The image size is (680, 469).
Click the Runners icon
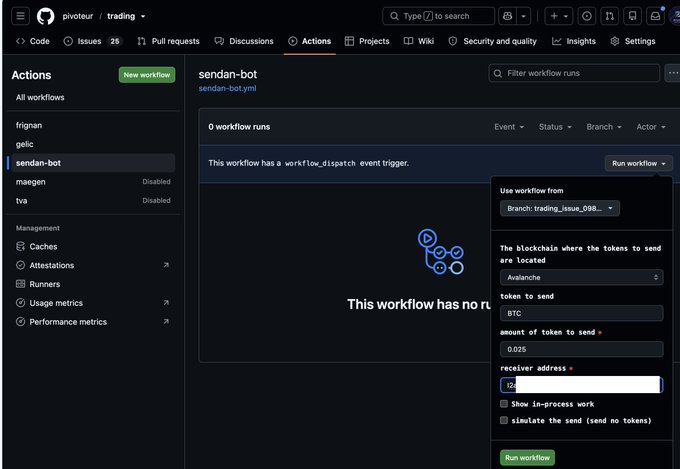(x=20, y=284)
